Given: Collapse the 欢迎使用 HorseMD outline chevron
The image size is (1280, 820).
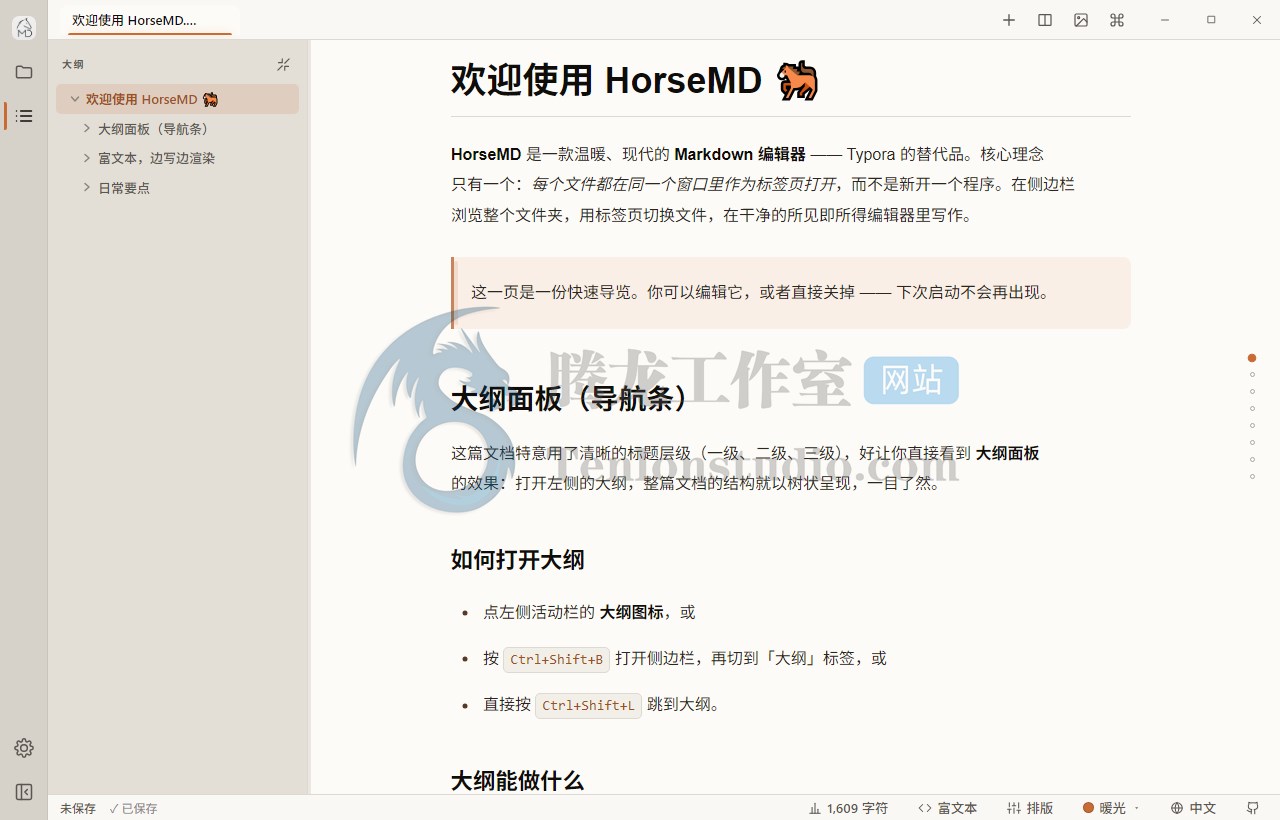Looking at the screenshot, I should (x=75, y=99).
